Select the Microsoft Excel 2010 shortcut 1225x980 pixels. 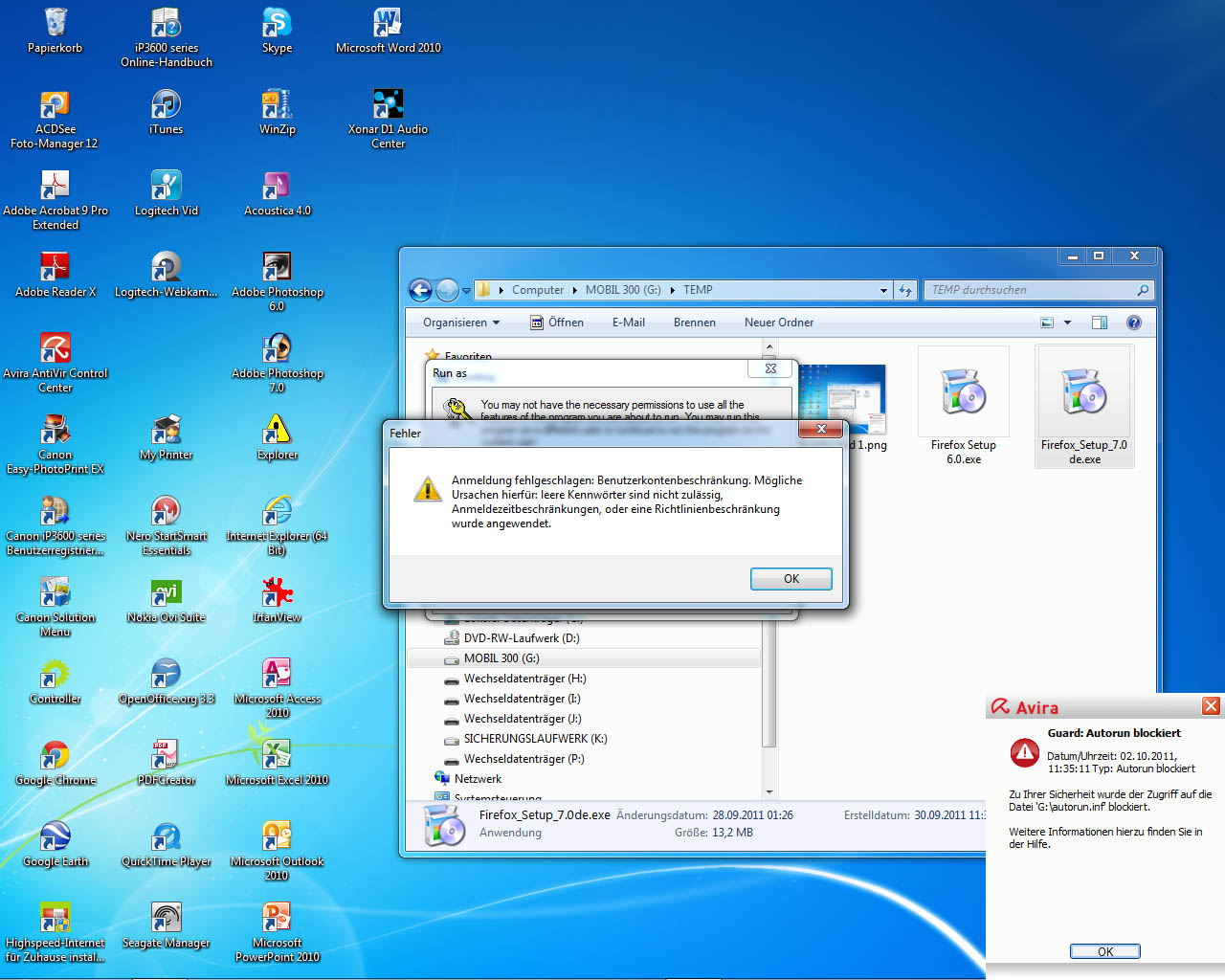point(277,756)
